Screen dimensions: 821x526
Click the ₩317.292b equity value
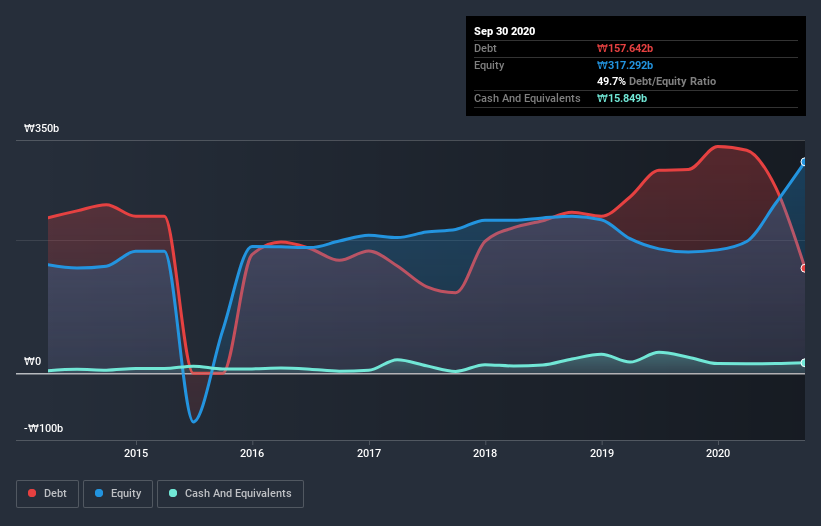coord(625,65)
